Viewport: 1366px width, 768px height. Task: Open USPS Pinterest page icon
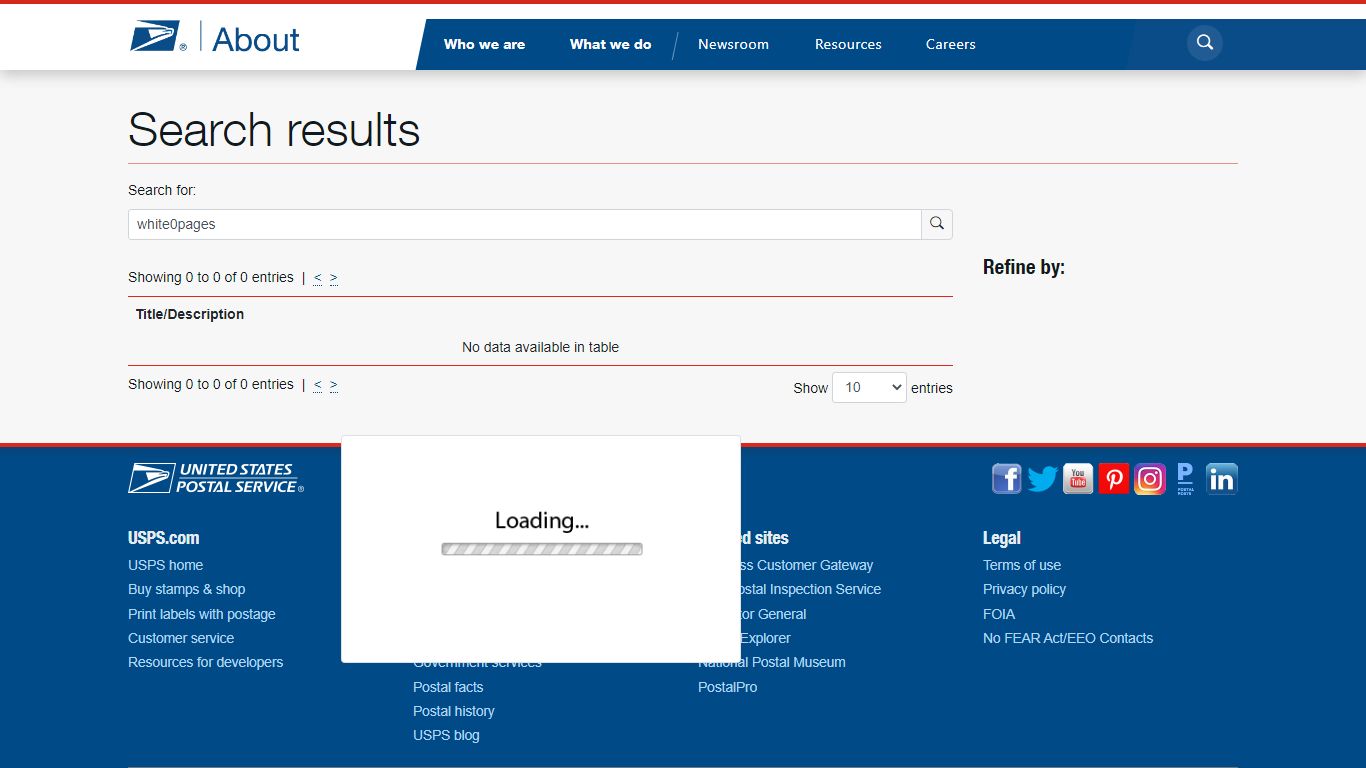pyautogui.click(x=1114, y=479)
